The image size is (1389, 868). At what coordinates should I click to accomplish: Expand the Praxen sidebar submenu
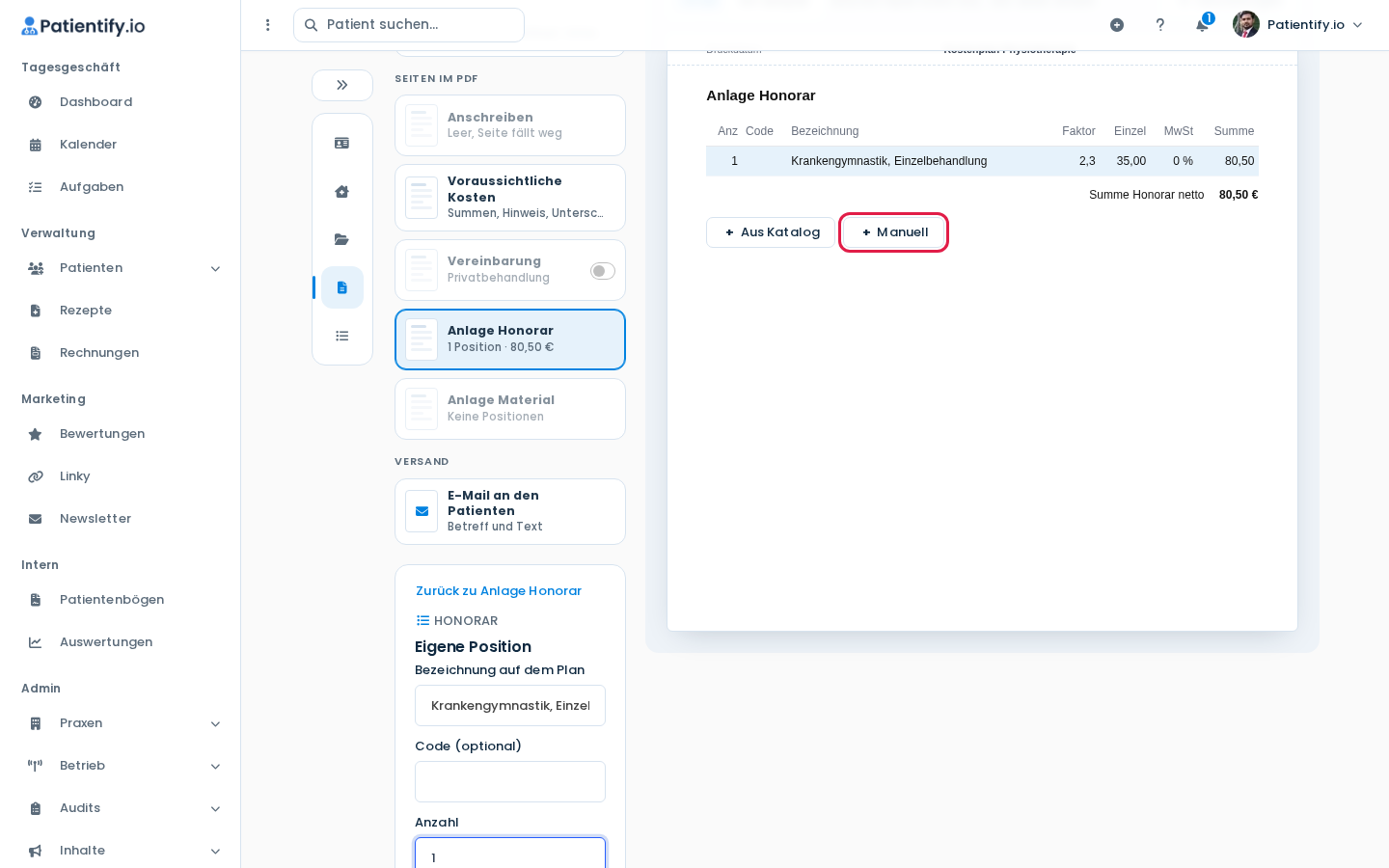click(x=215, y=724)
